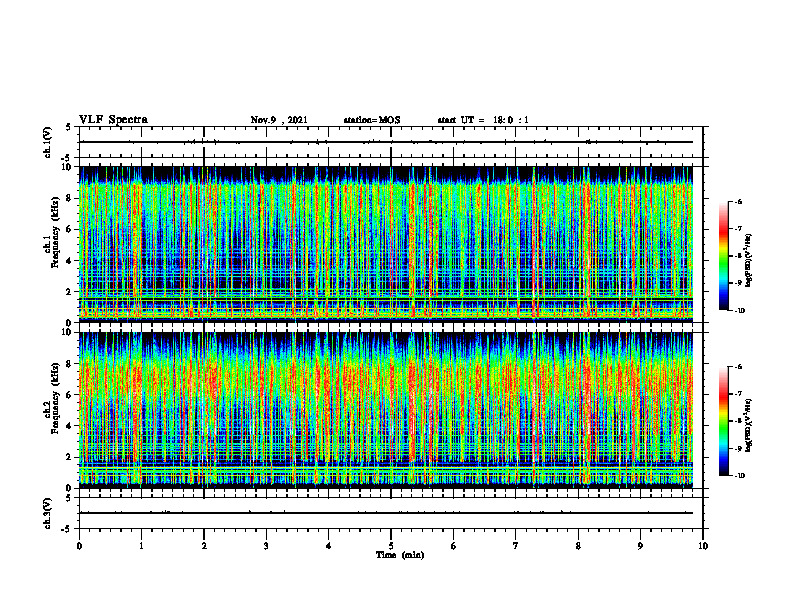Click the ch.2 color scale log(PSD) unit label
The image size is (792, 612).
(750, 426)
